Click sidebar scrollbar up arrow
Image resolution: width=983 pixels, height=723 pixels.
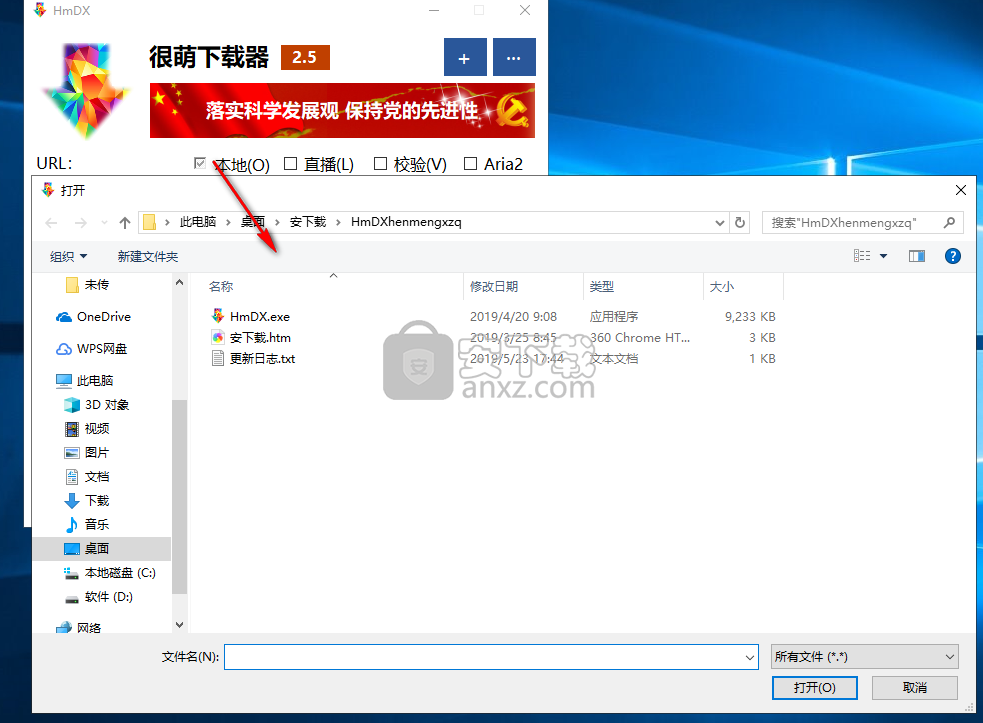coord(179,283)
